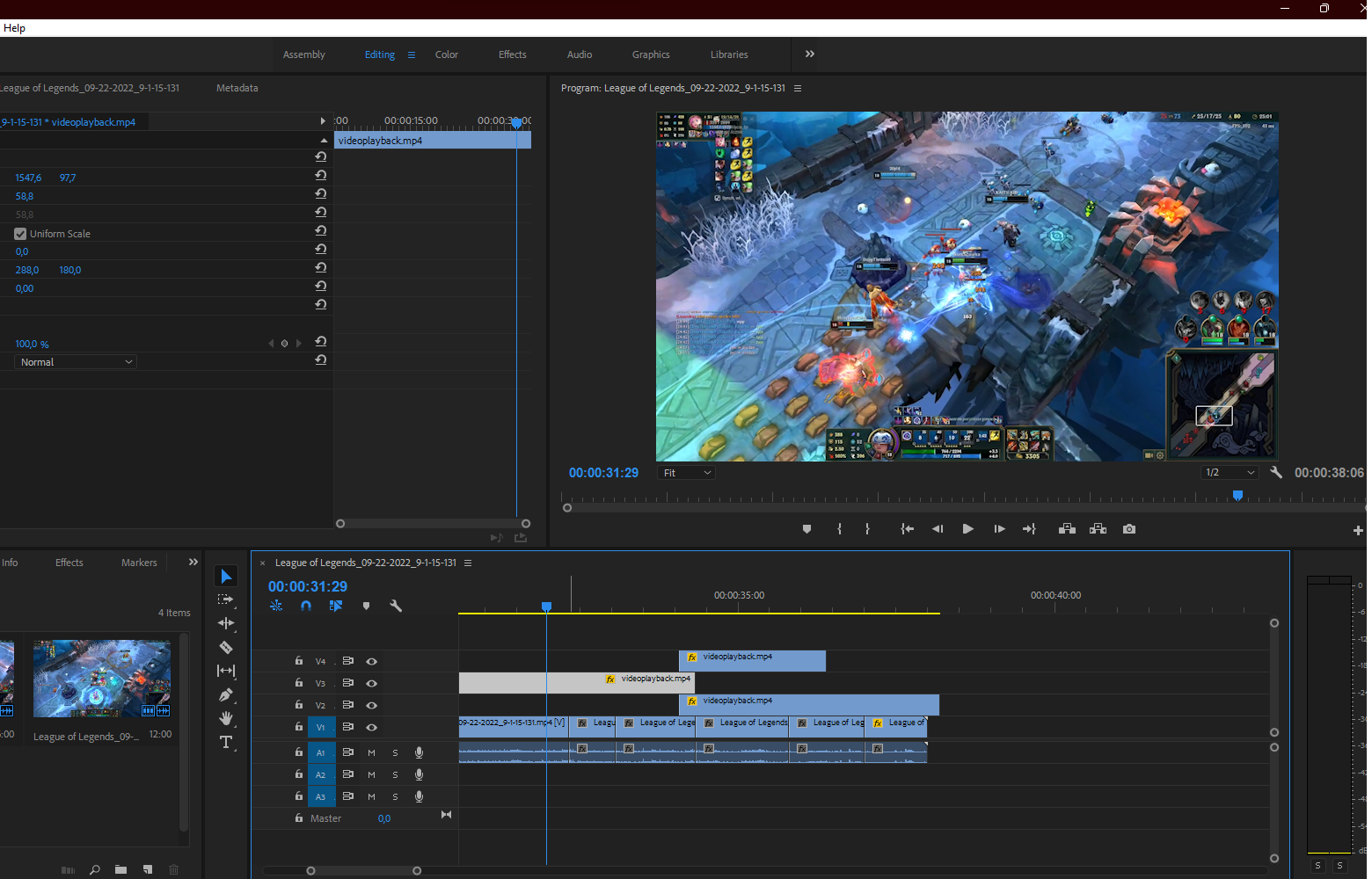The height and width of the screenshot is (879, 1372).
Task: Click Mark In button in Program Monitor
Action: coord(839,529)
